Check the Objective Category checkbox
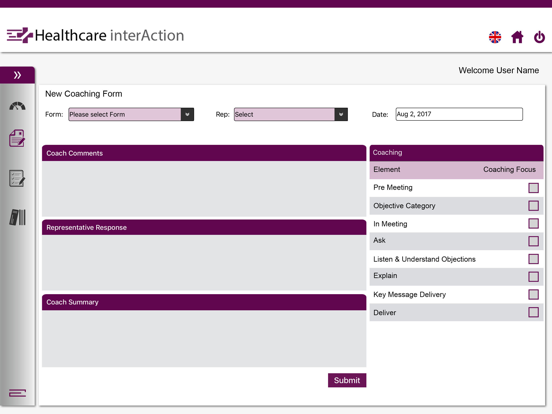Image resolution: width=552 pixels, height=414 pixels. coord(533,206)
